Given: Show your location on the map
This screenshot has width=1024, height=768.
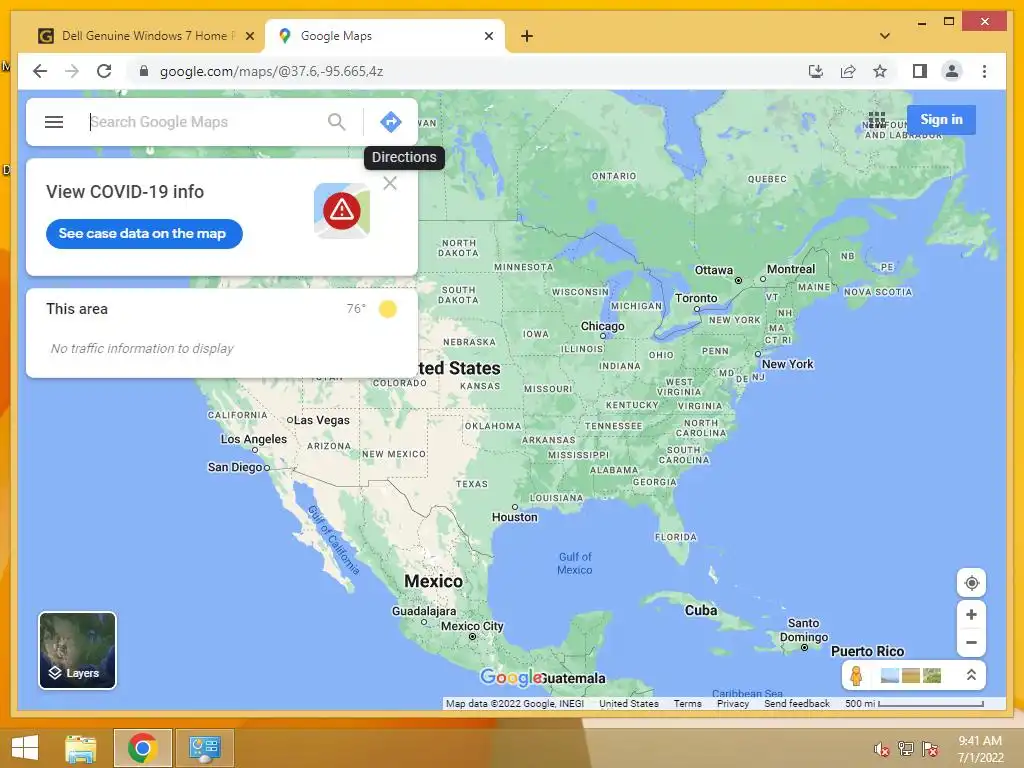Looking at the screenshot, I should pyautogui.click(x=971, y=583).
